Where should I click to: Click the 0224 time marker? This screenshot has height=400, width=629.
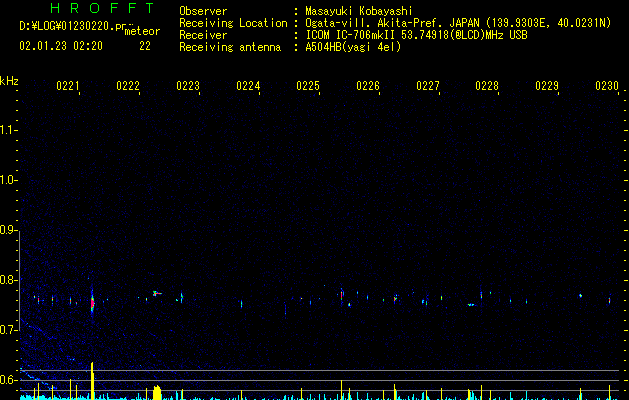point(248,85)
